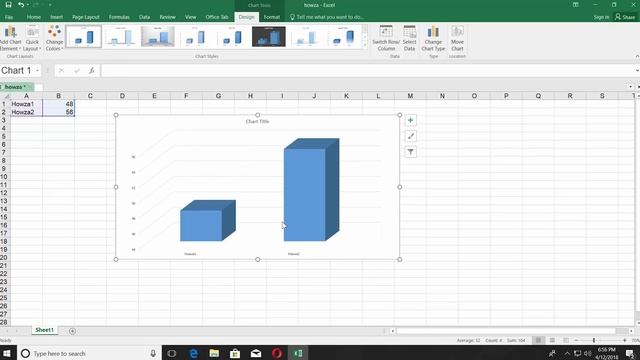This screenshot has height=360, width=640.
Task: Click the Name Box showing Chart 1
Action: (x=17, y=71)
